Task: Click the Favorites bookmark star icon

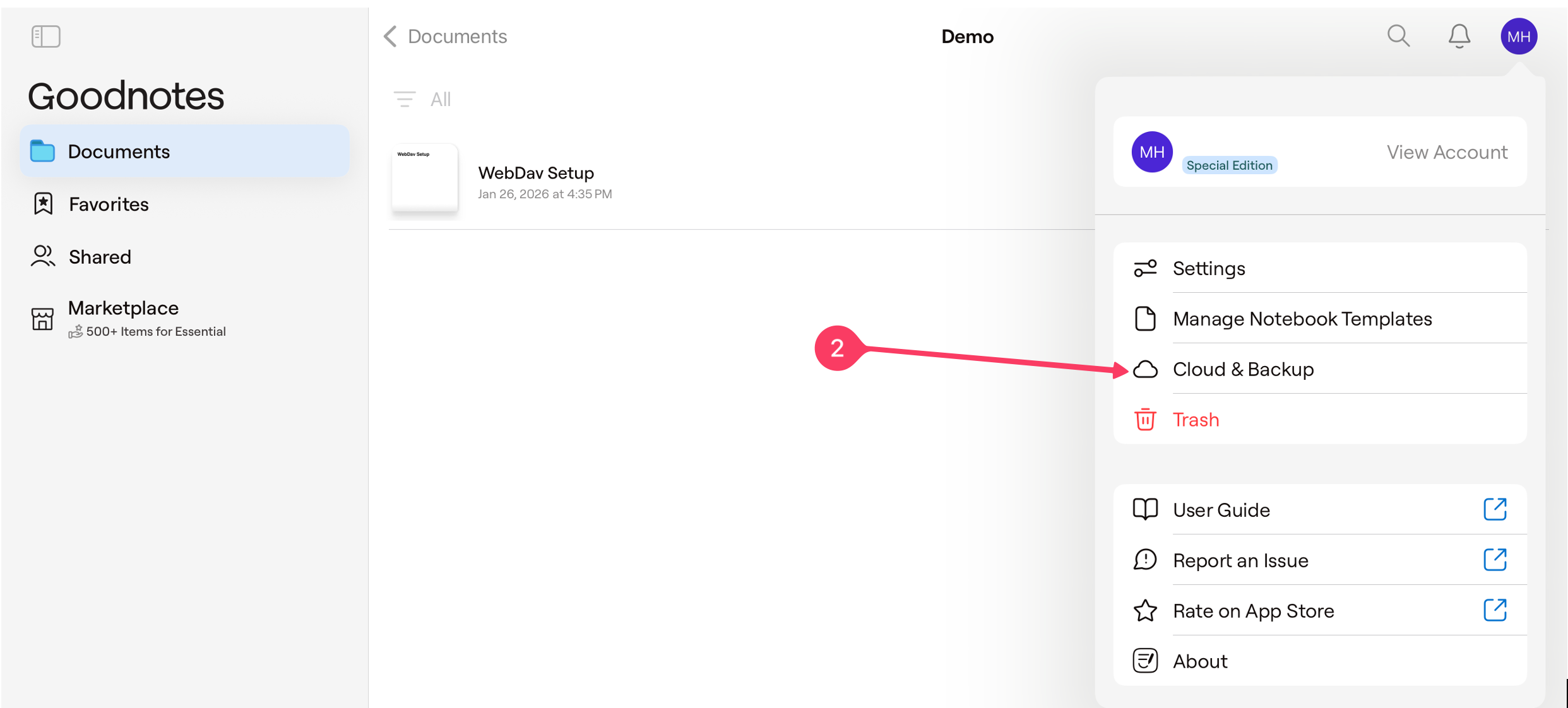Action: (x=43, y=204)
